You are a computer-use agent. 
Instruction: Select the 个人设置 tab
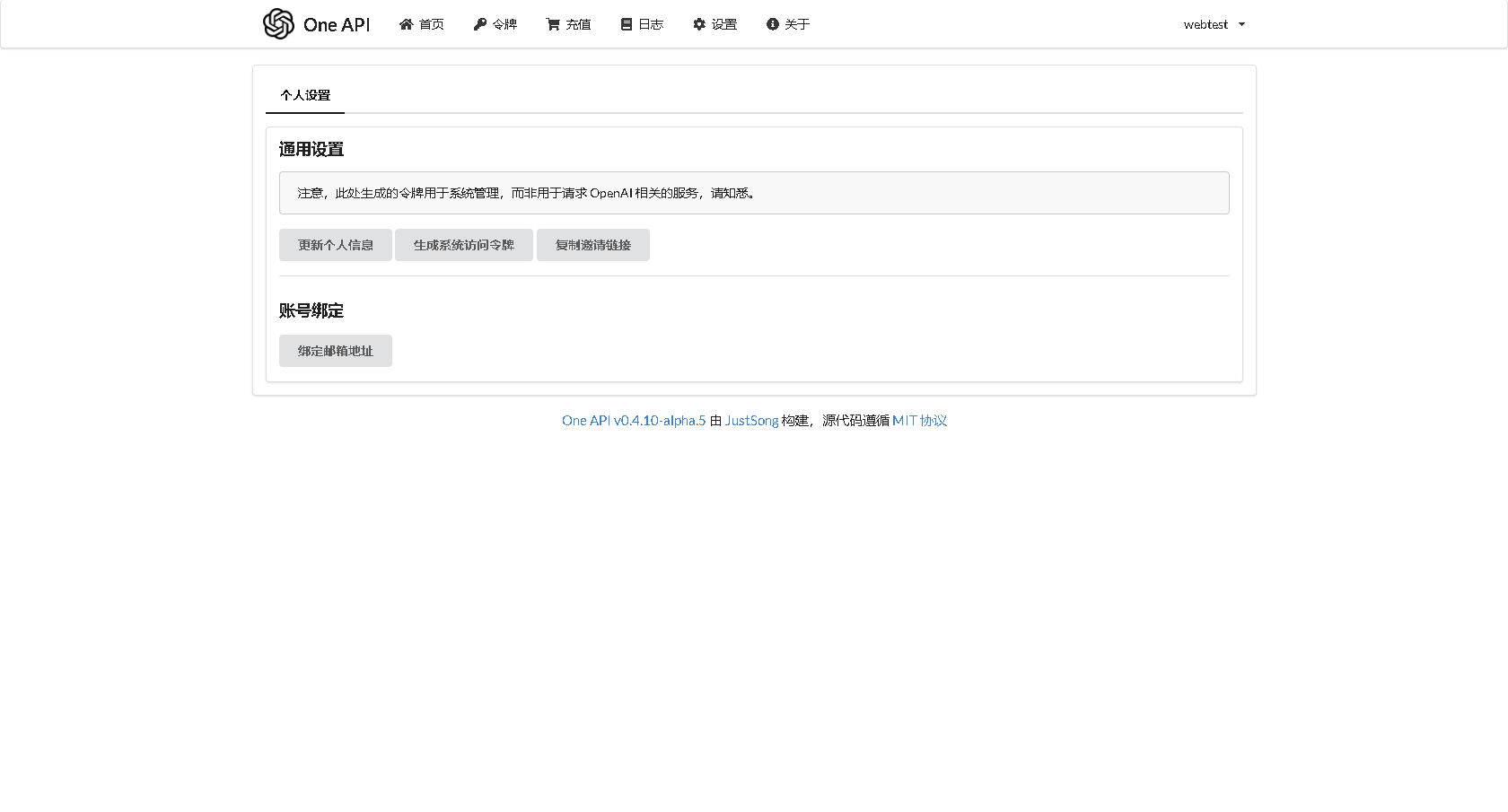click(305, 95)
